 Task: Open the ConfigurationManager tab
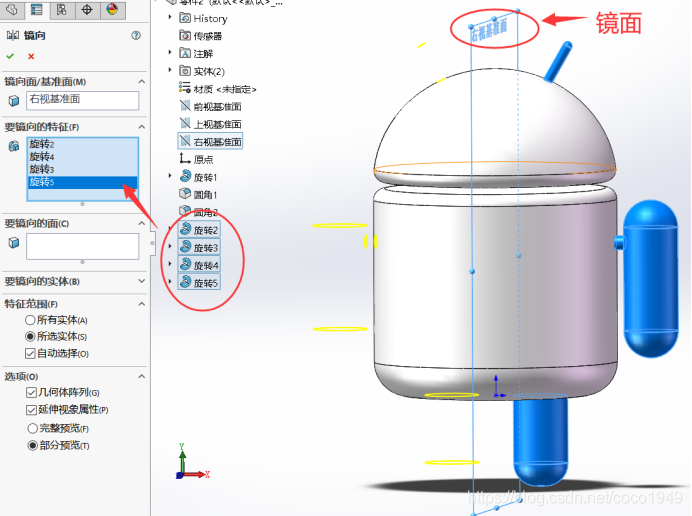pos(62,10)
